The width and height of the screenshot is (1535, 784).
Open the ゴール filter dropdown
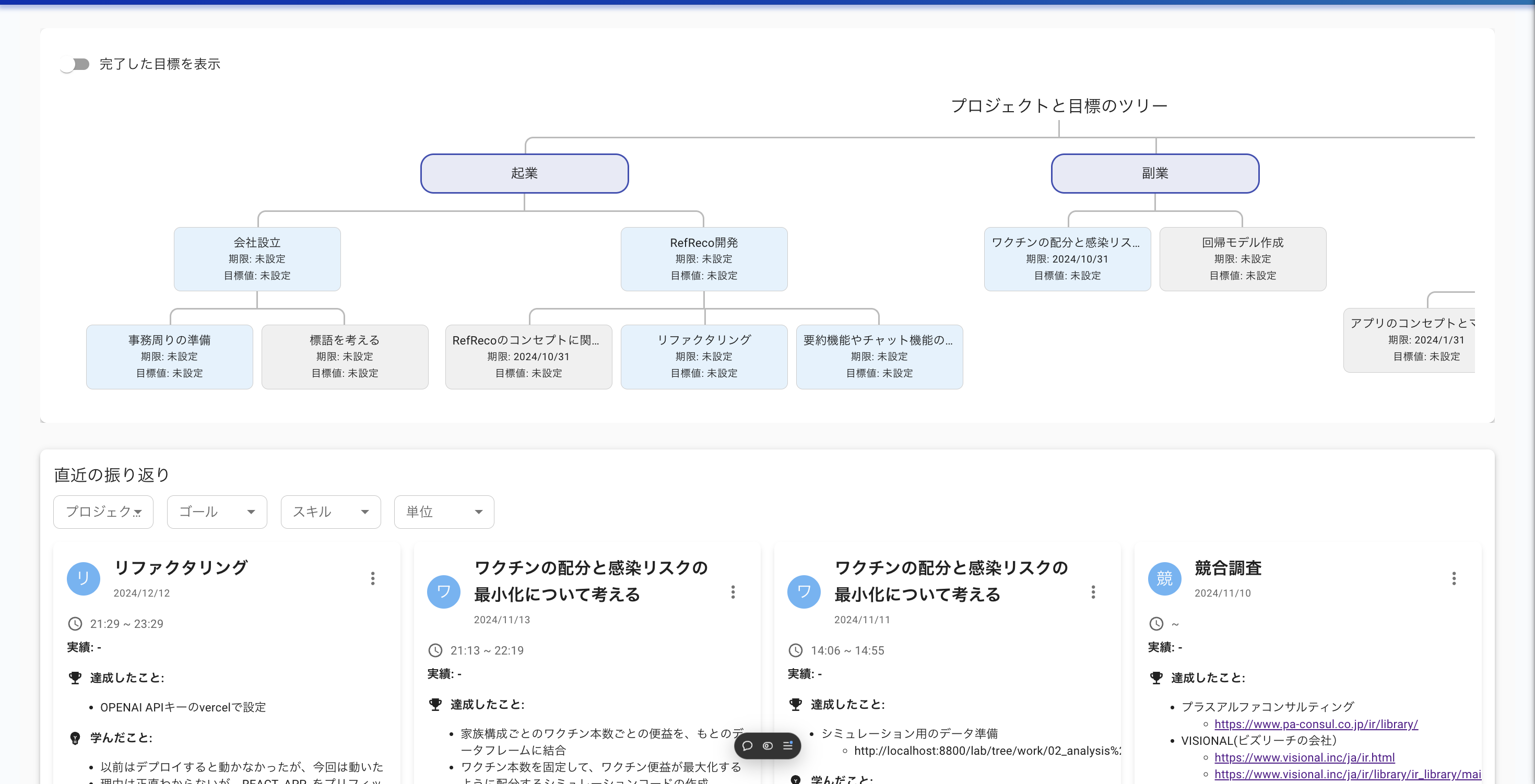click(217, 512)
